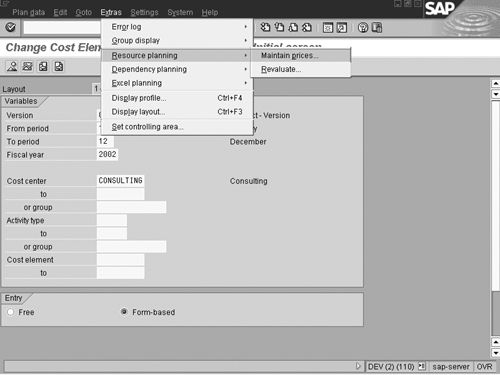Open the Help question mark icon

point(363,28)
